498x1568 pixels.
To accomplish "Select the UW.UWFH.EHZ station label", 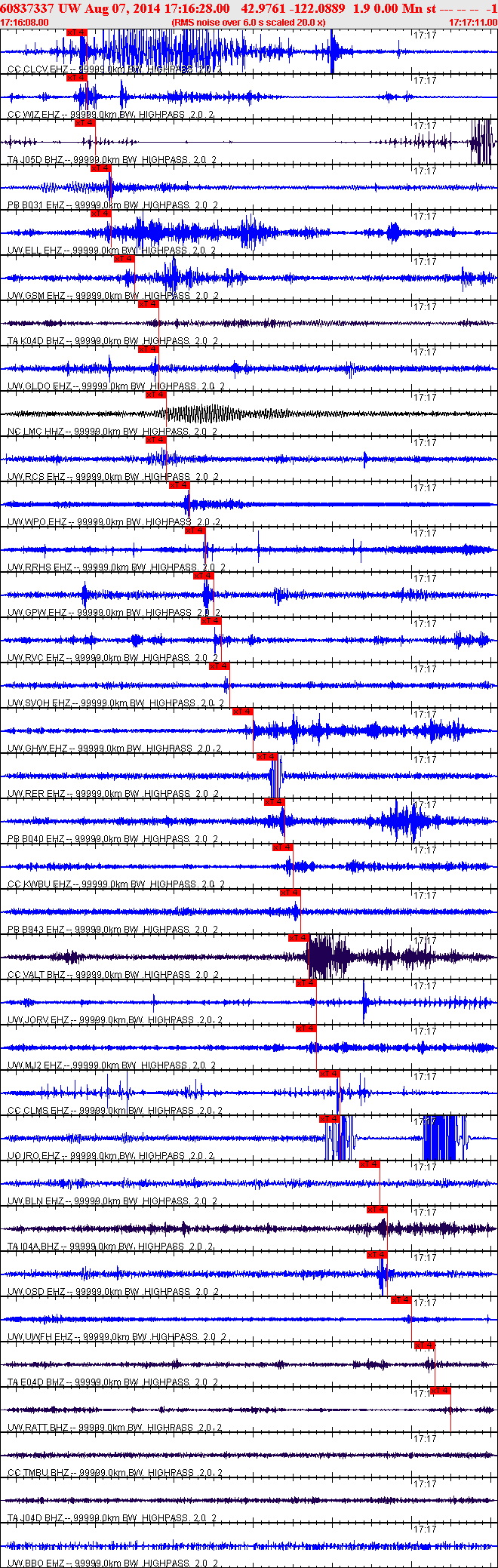I will 118,1337.
